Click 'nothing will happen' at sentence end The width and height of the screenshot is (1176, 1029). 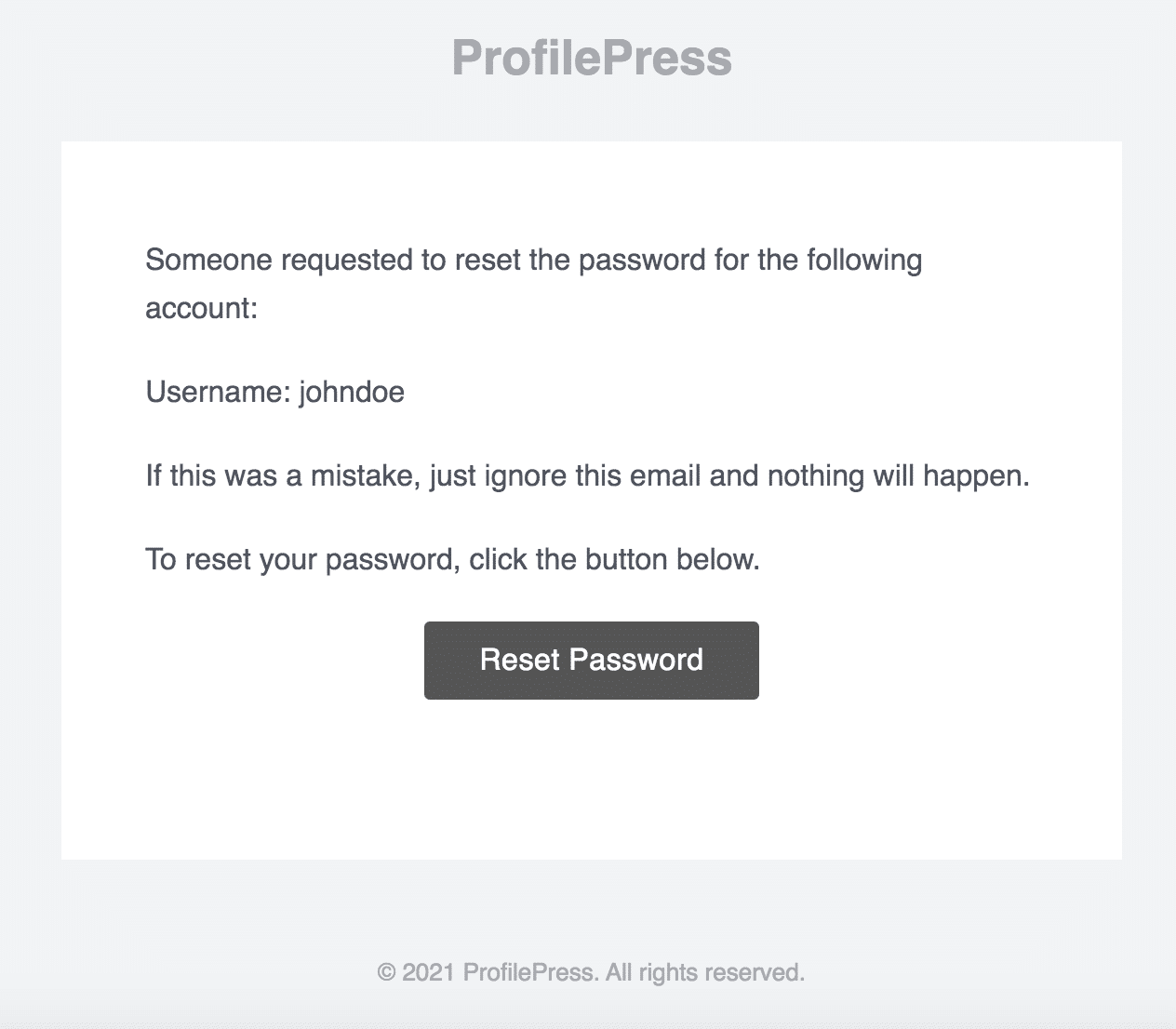pyautogui.click(x=899, y=476)
